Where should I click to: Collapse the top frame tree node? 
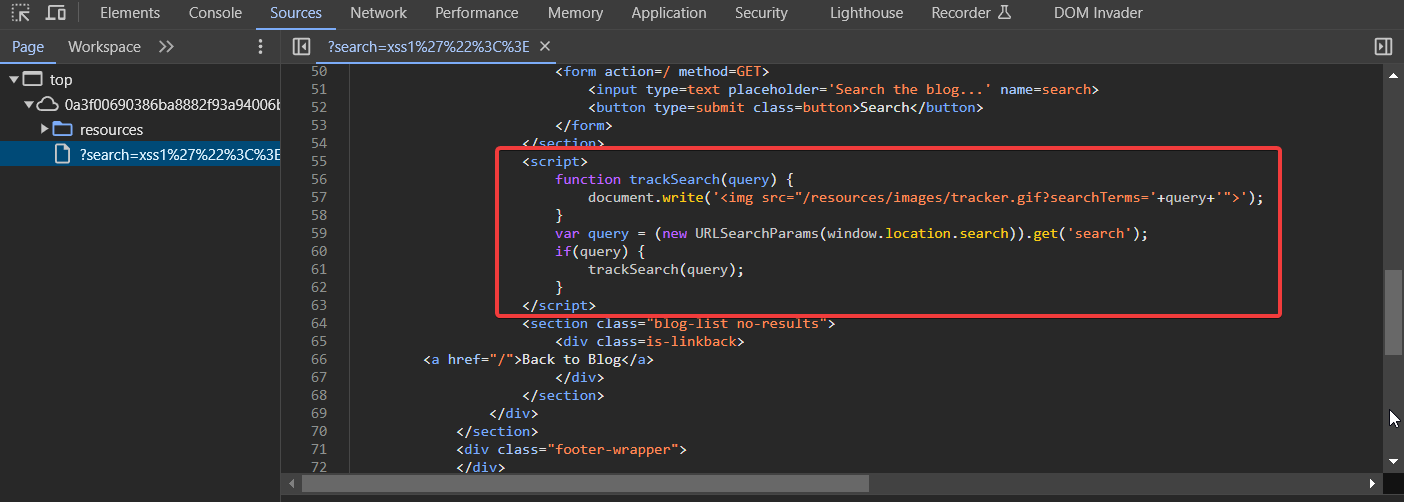click(14, 80)
